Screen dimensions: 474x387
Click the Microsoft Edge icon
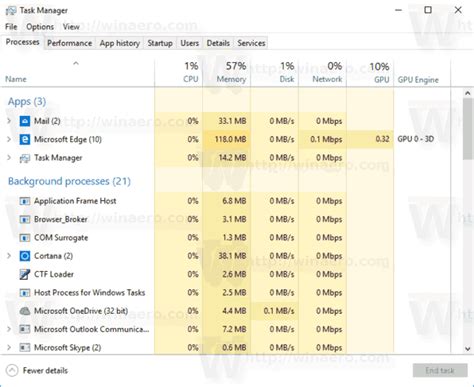coord(25,139)
